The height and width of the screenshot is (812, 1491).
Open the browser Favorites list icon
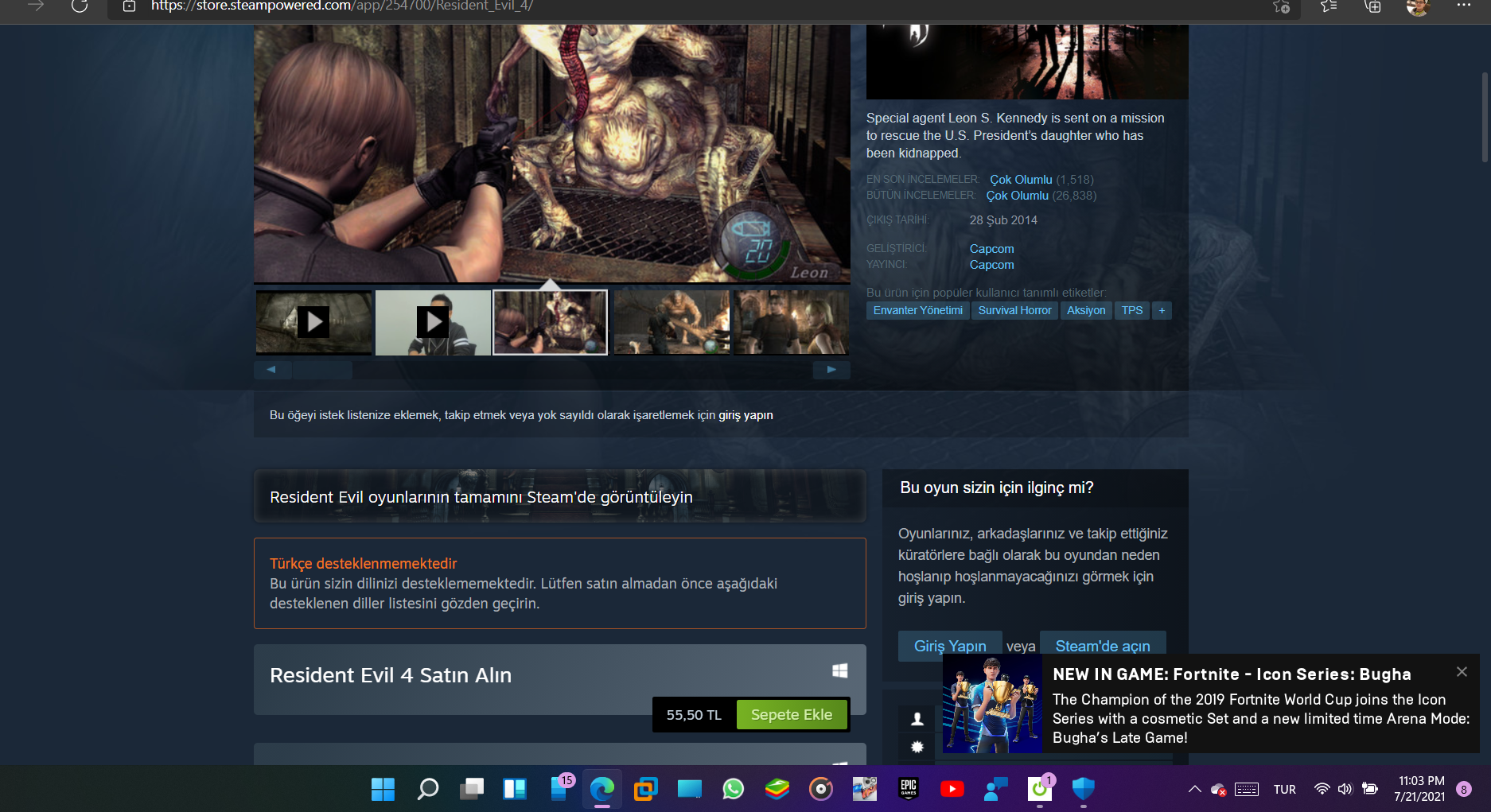click(x=1329, y=6)
